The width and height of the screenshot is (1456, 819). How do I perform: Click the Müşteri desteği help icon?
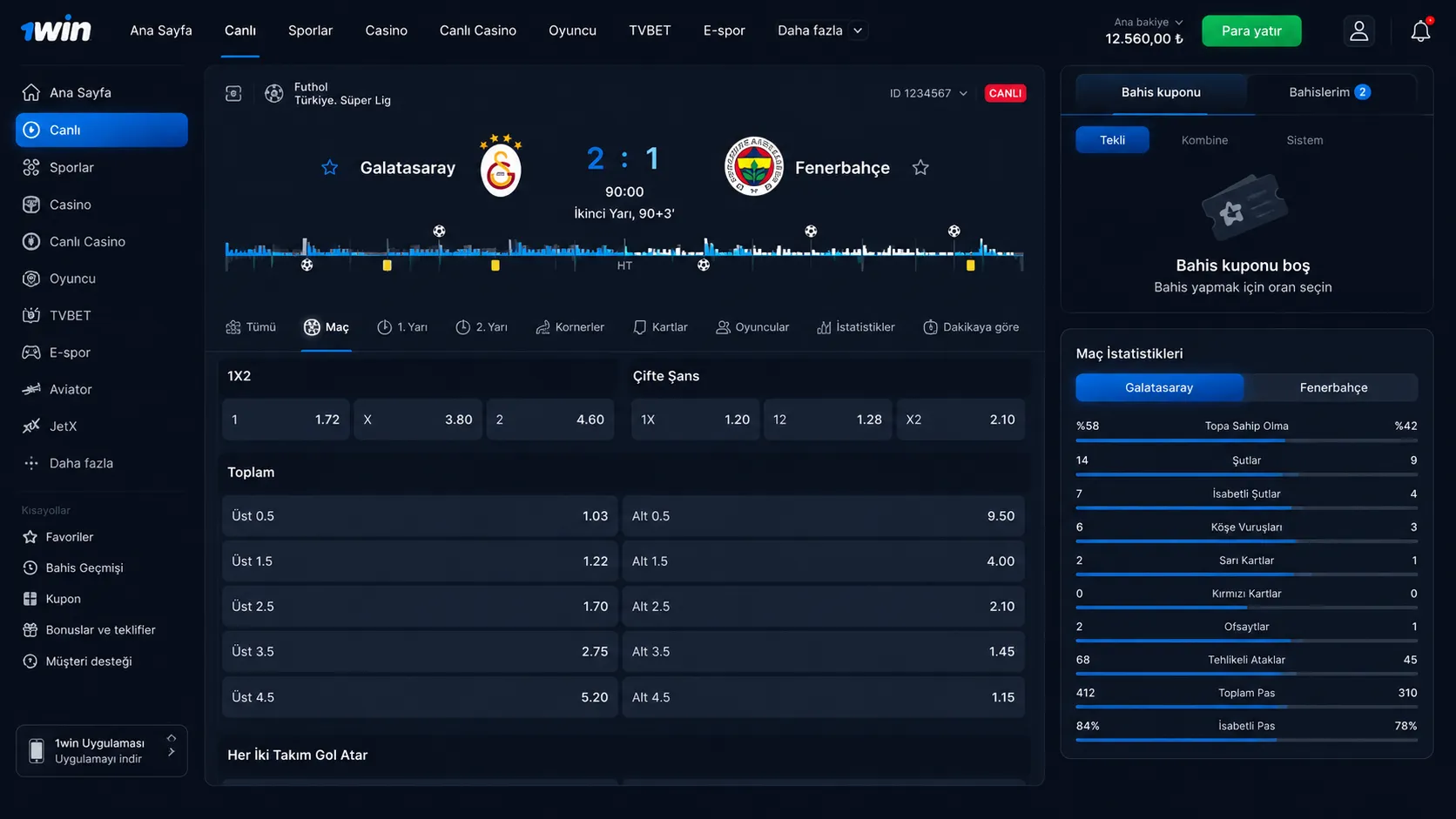pyautogui.click(x=30, y=661)
